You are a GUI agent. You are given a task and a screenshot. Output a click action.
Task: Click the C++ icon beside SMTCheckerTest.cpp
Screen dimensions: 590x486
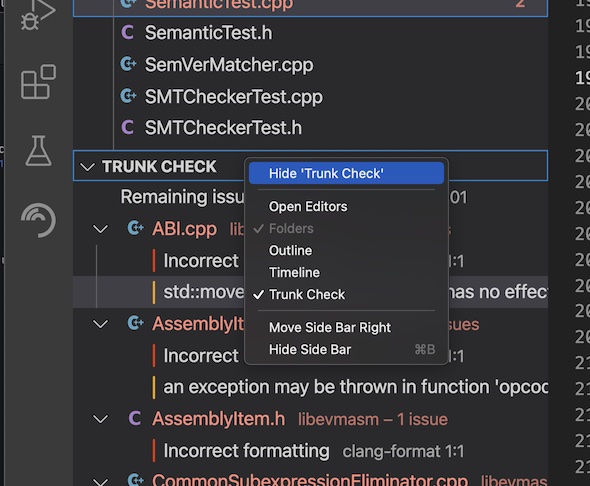(128, 96)
